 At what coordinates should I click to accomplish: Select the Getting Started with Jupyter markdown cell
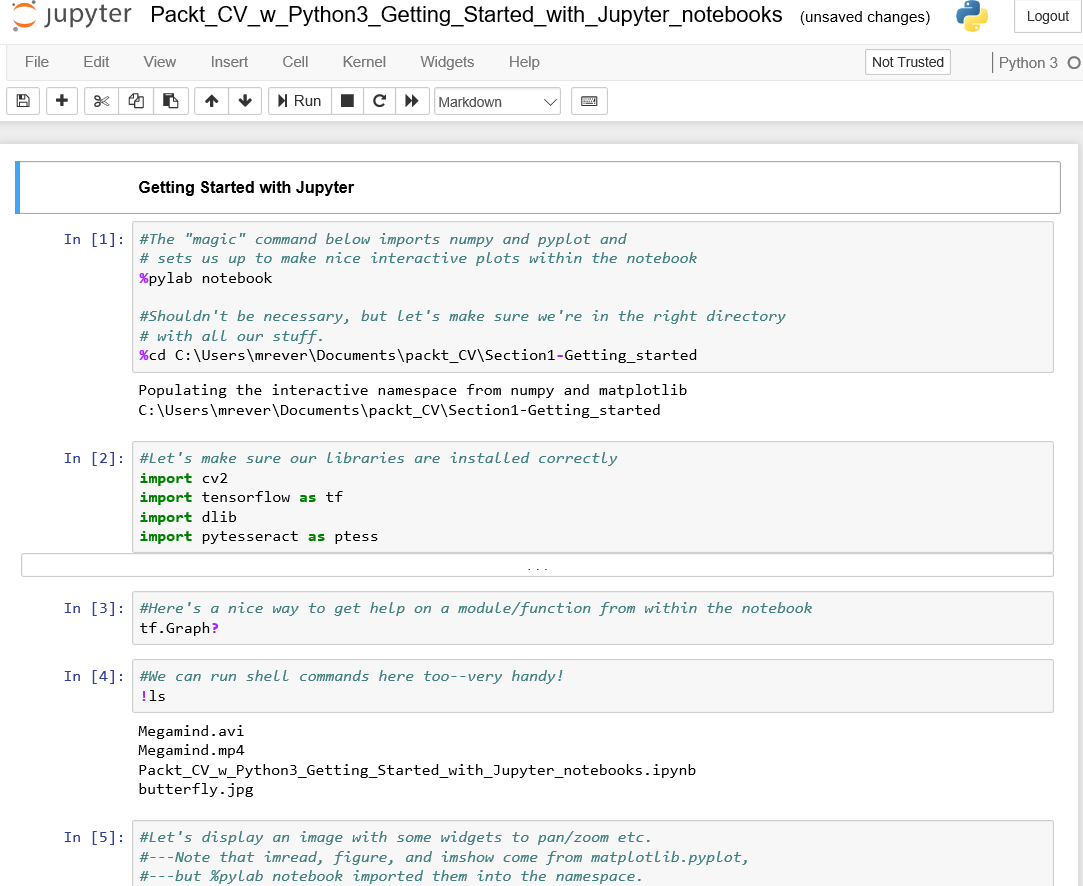click(539, 188)
